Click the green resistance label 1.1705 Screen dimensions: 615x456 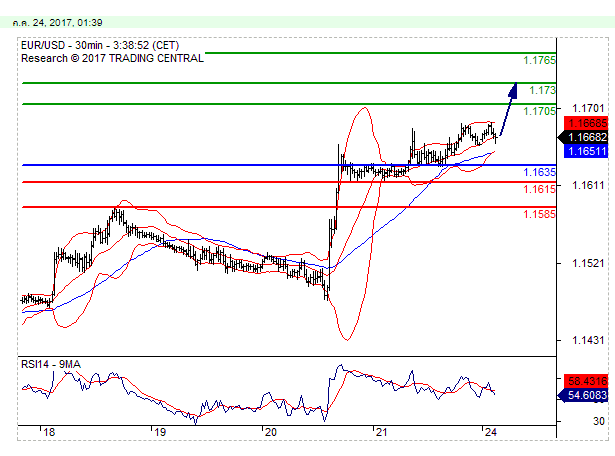[x=539, y=111]
